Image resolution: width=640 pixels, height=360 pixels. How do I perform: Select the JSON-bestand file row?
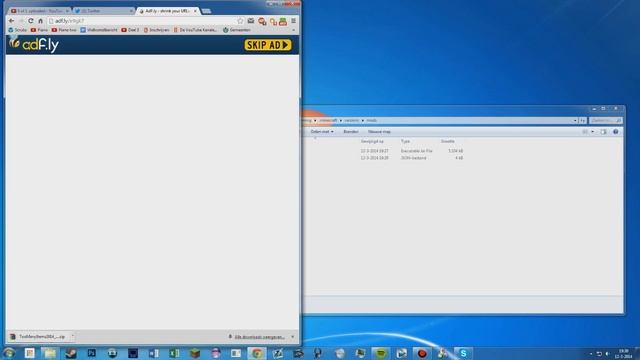coord(411,158)
